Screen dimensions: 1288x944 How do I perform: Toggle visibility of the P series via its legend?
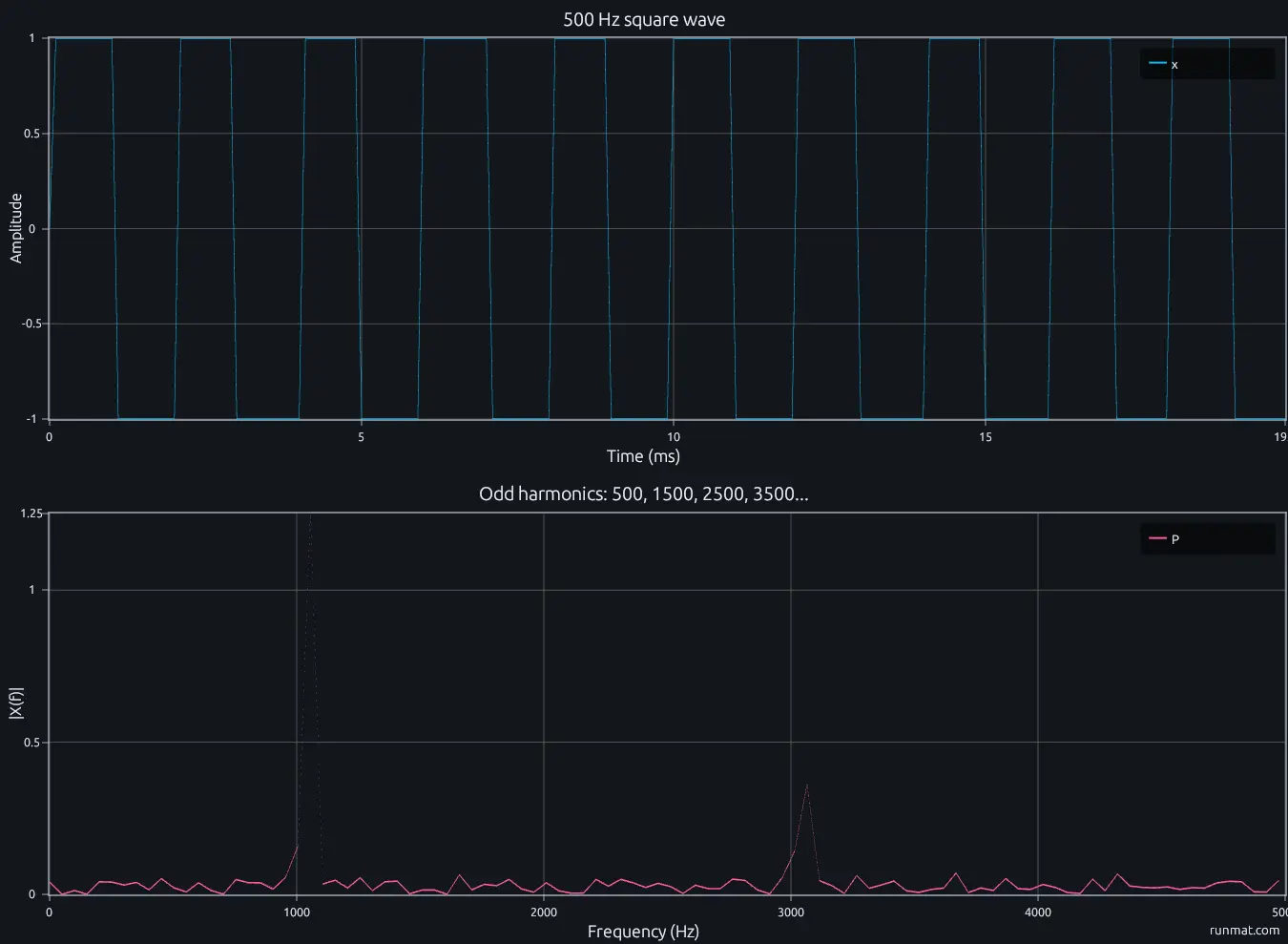tap(1174, 537)
